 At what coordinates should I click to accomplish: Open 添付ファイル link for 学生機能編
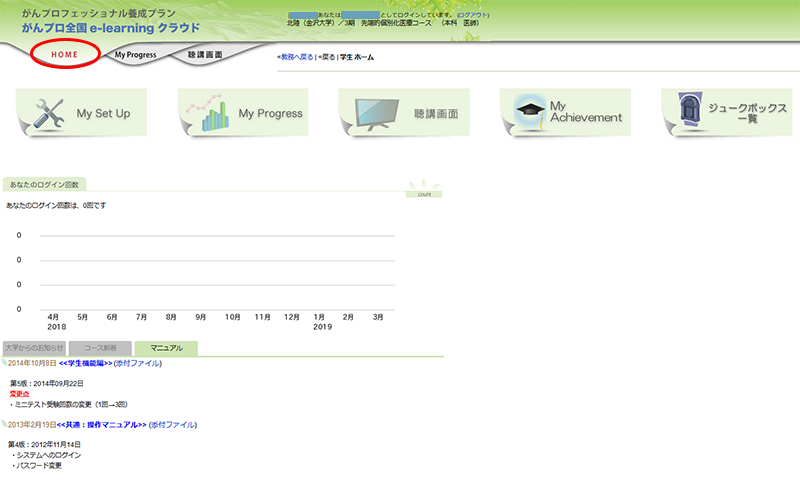(138, 363)
